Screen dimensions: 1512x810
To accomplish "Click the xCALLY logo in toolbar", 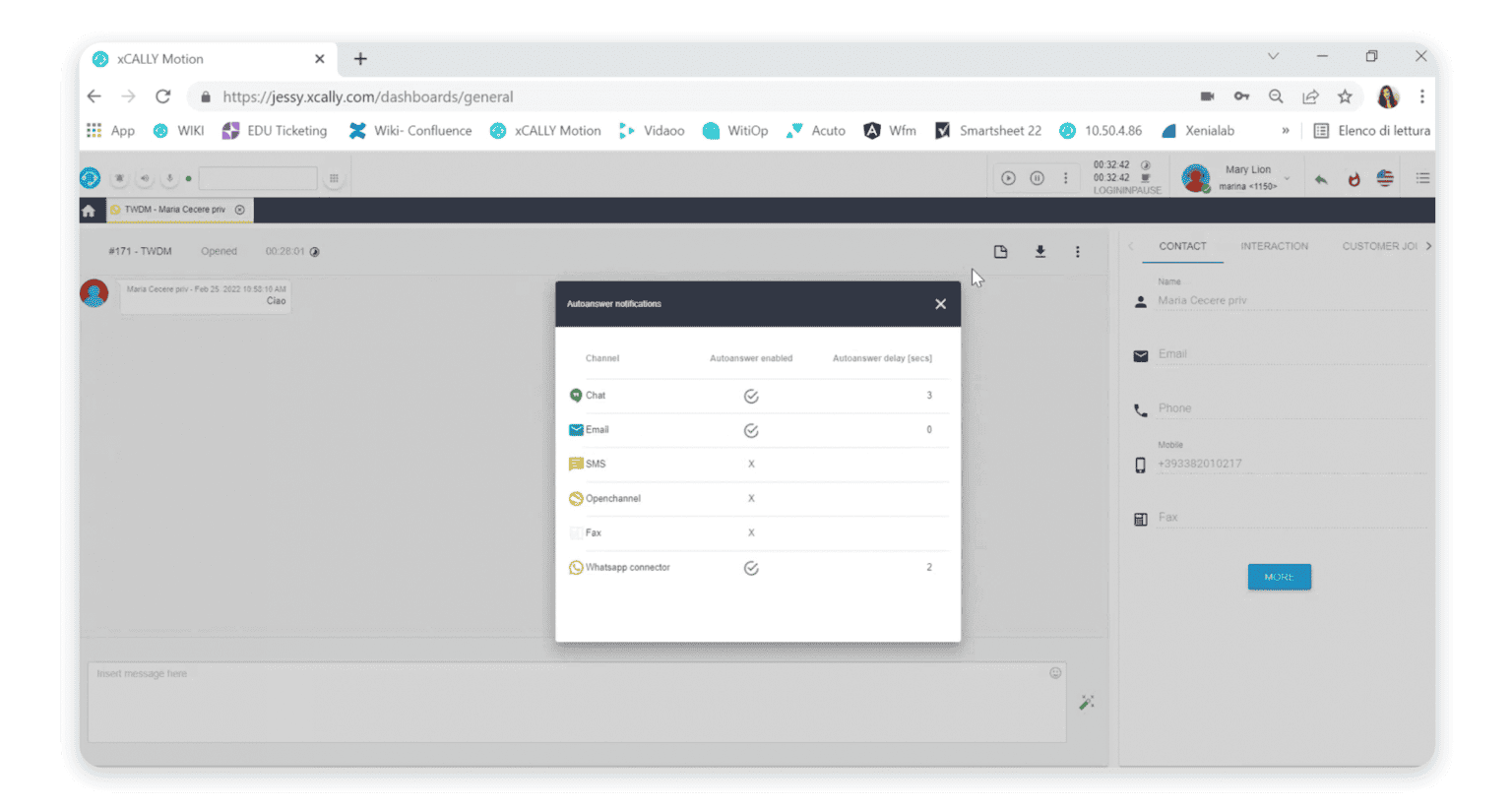I will pos(90,178).
